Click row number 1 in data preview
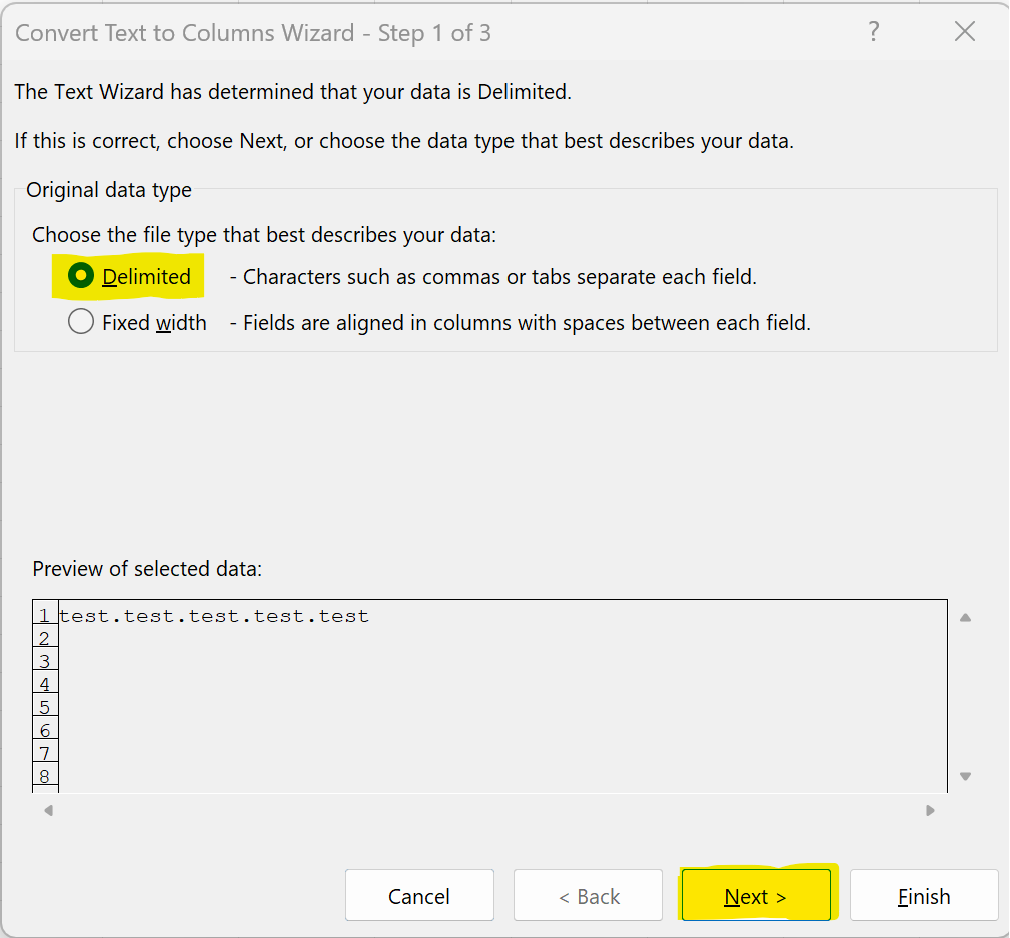Image resolution: width=1010 pixels, height=938 pixels. point(45,616)
